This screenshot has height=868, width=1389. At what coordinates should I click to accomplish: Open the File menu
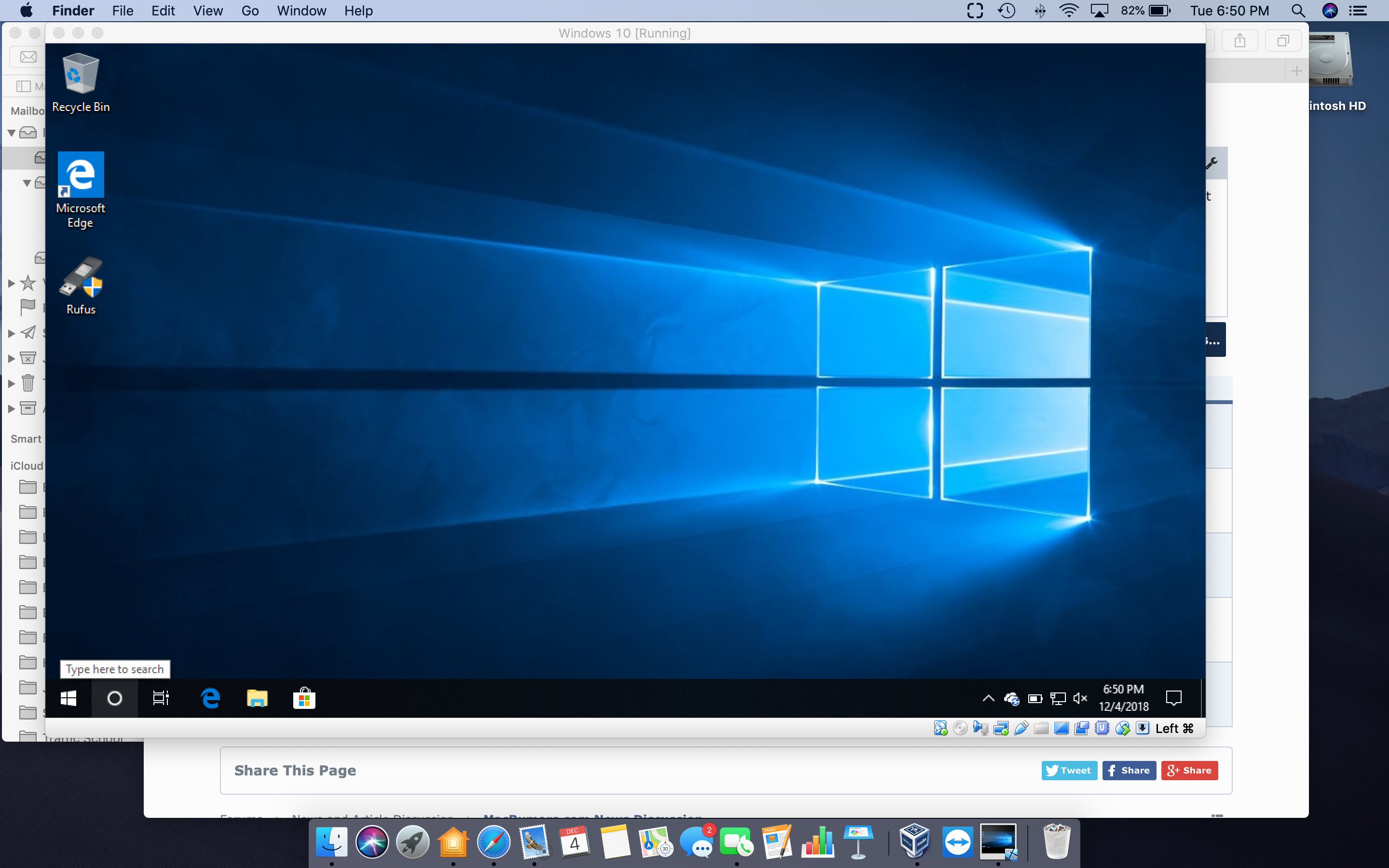(x=123, y=10)
